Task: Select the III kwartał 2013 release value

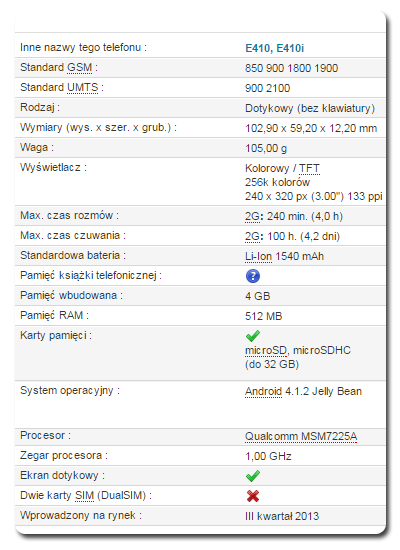Action: (282, 516)
